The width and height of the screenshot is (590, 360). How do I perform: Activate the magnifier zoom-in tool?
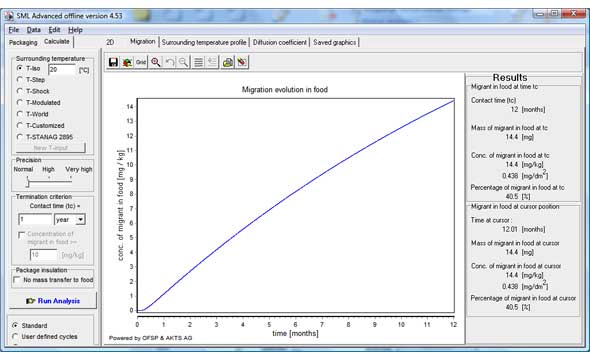point(156,62)
